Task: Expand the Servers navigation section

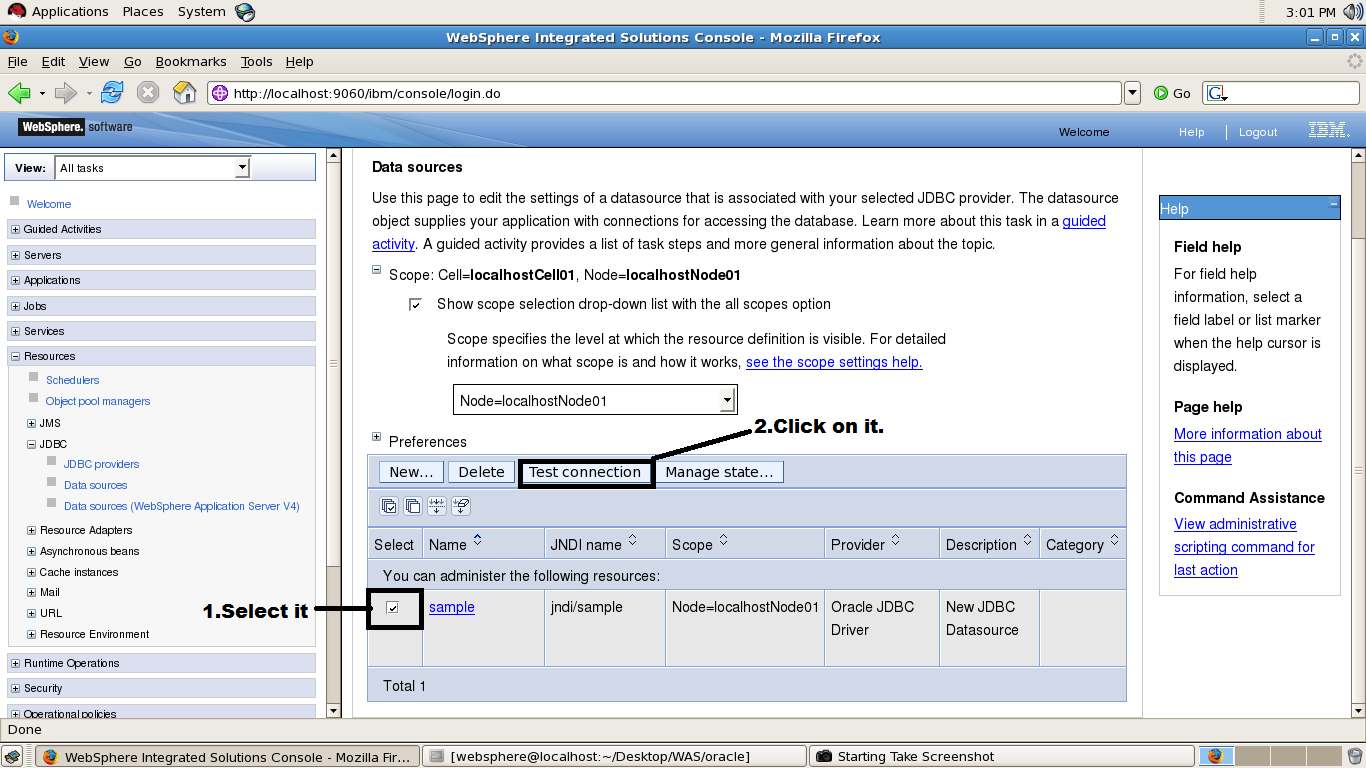Action: pyautogui.click(x=15, y=255)
